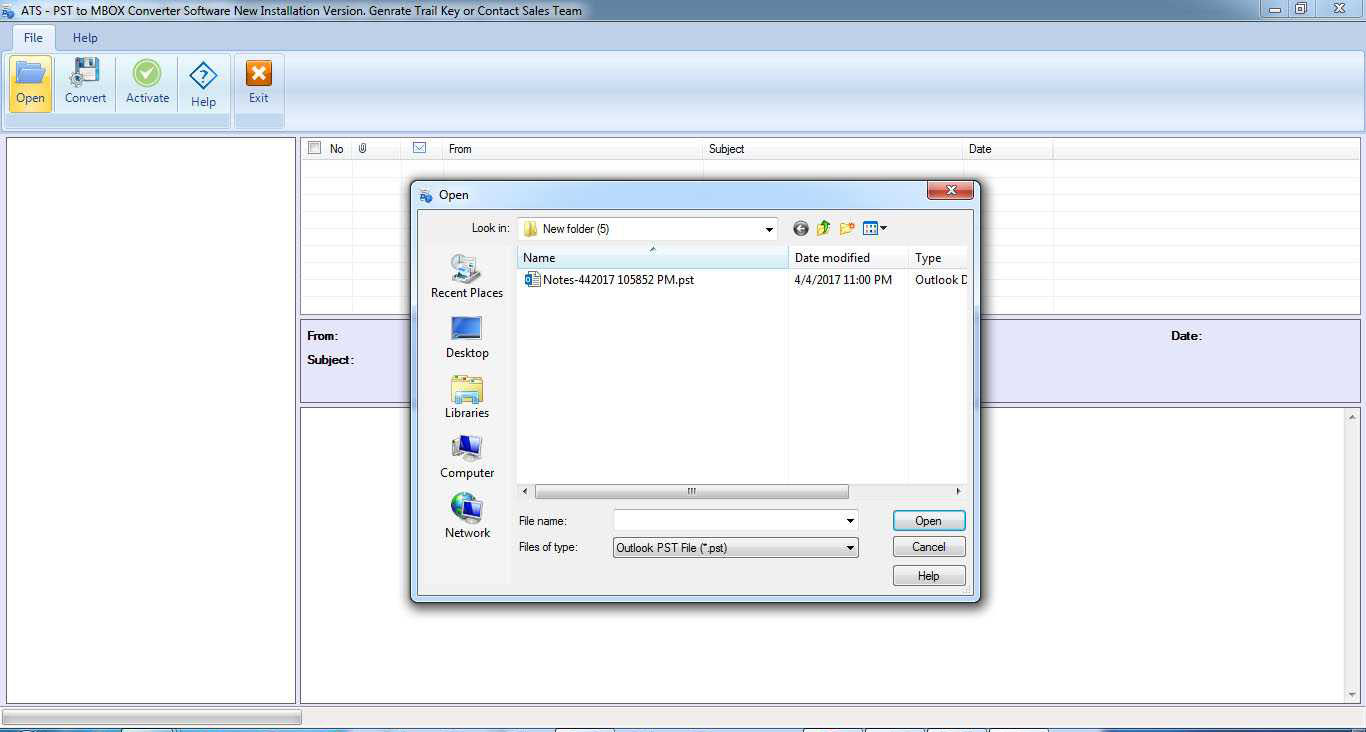Click the attachment paperclip column header
Image resolution: width=1366 pixels, height=732 pixels.
[x=362, y=148]
